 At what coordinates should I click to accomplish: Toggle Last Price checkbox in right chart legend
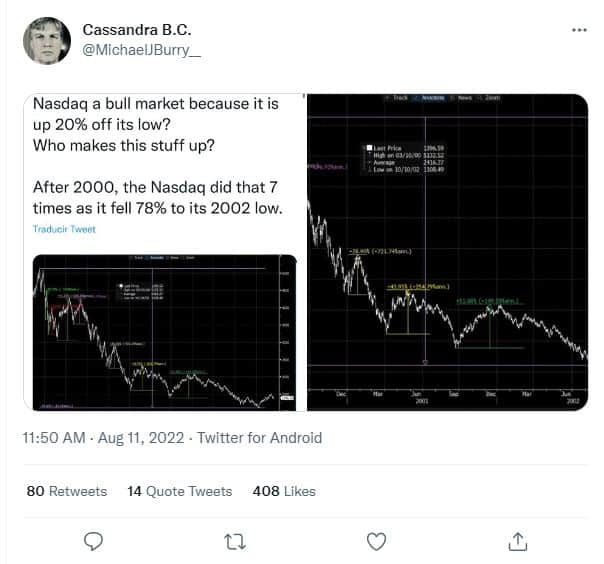click(369, 148)
